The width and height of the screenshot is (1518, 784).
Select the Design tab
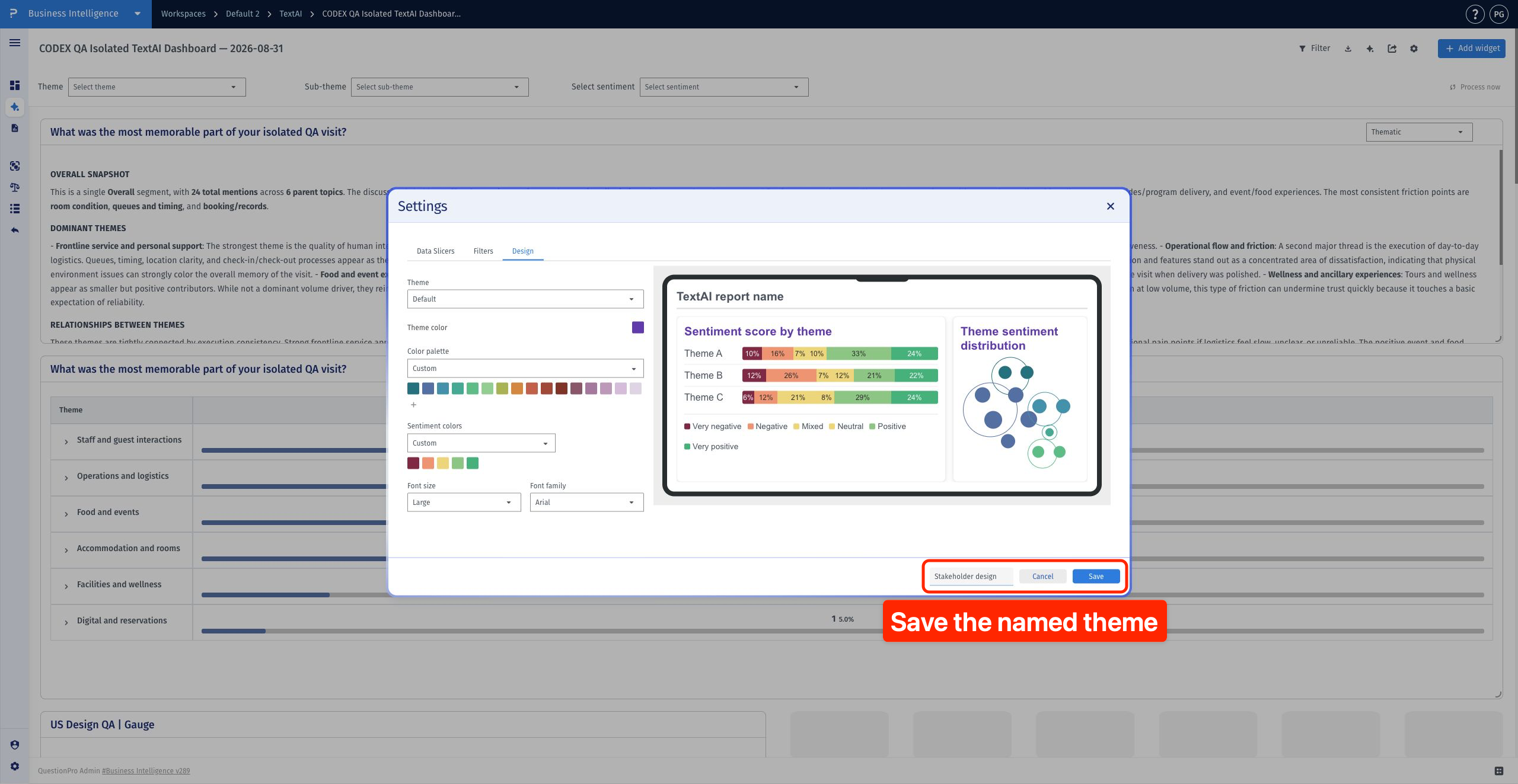[522, 251]
